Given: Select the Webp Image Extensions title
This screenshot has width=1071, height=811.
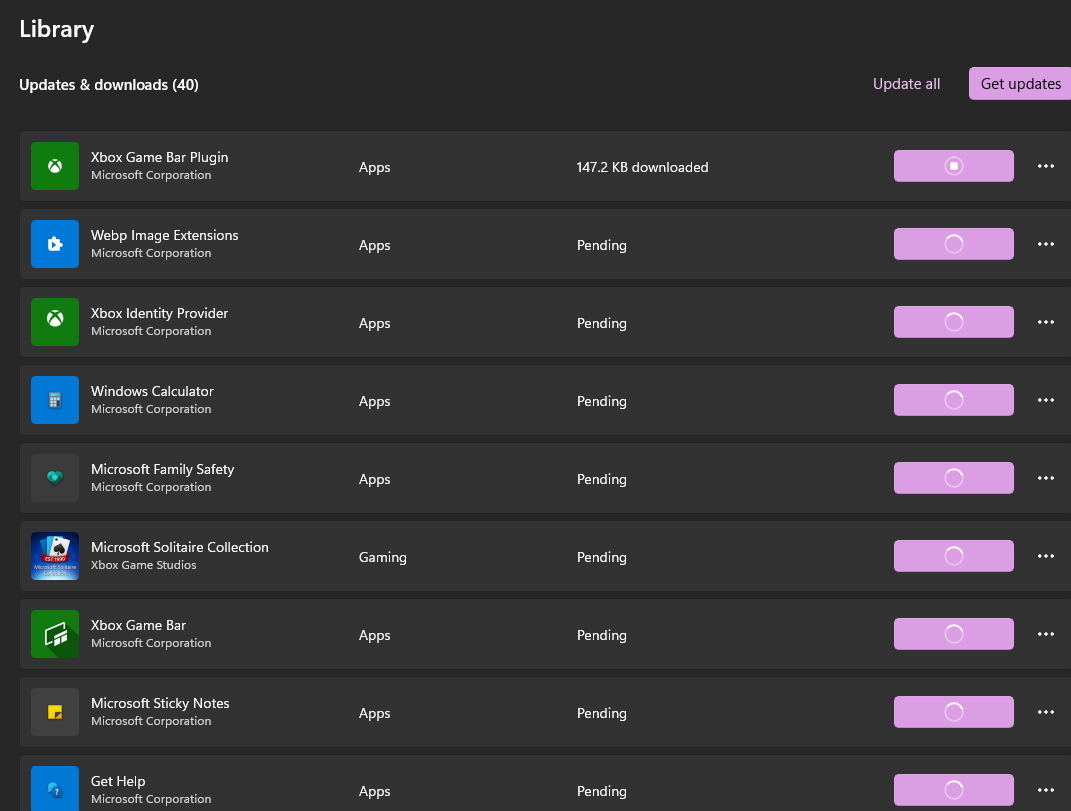Looking at the screenshot, I should 165,235.
